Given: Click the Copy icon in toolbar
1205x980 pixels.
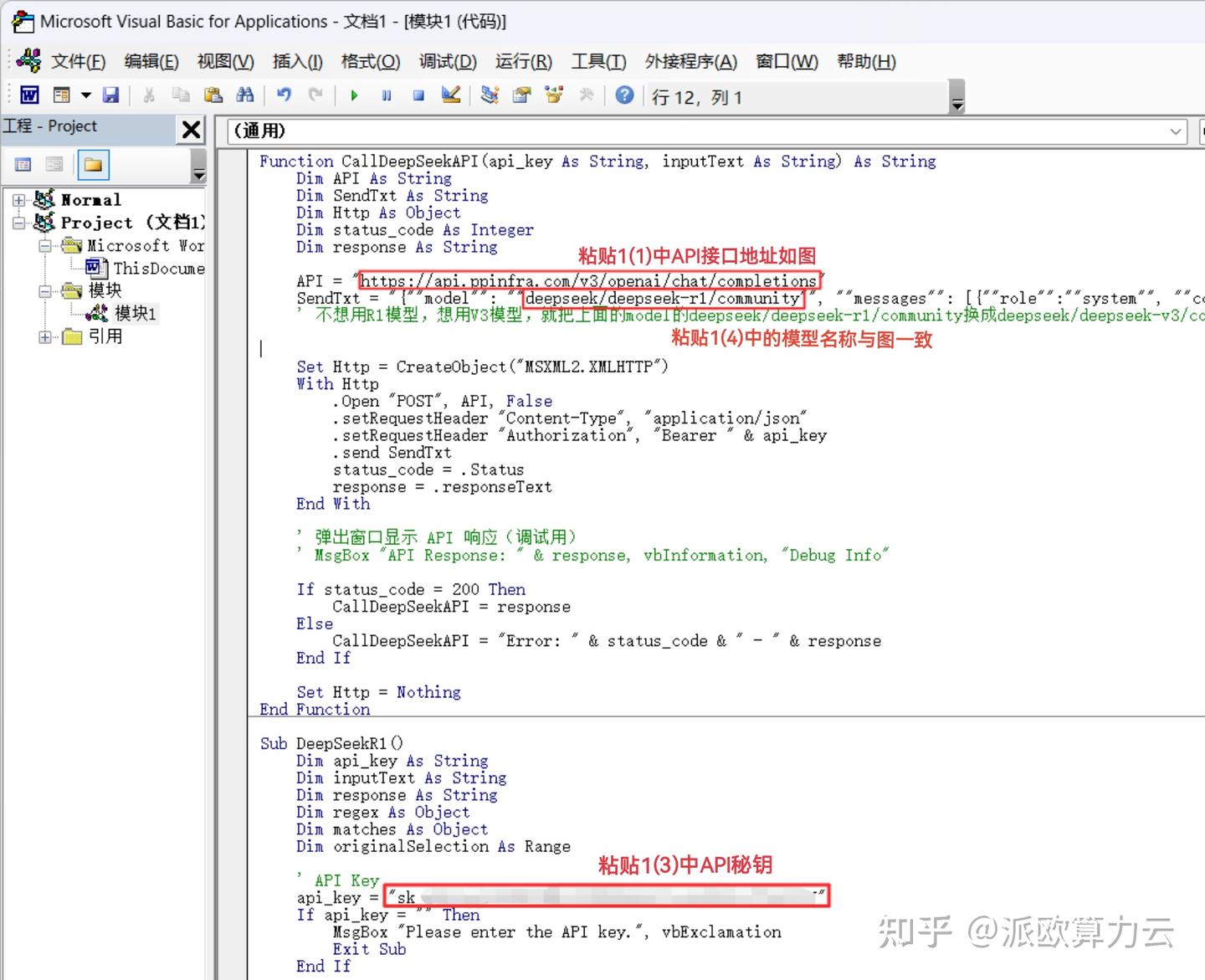Looking at the screenshot, I should [181, 95].
